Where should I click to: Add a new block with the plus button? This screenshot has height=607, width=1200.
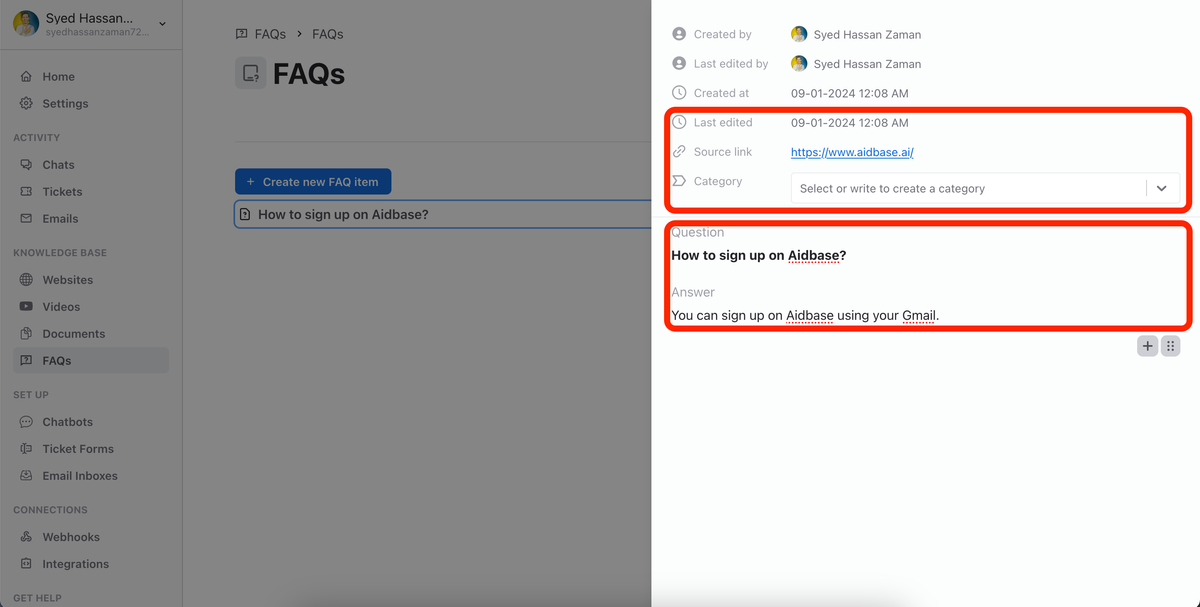coord(1147,345)
